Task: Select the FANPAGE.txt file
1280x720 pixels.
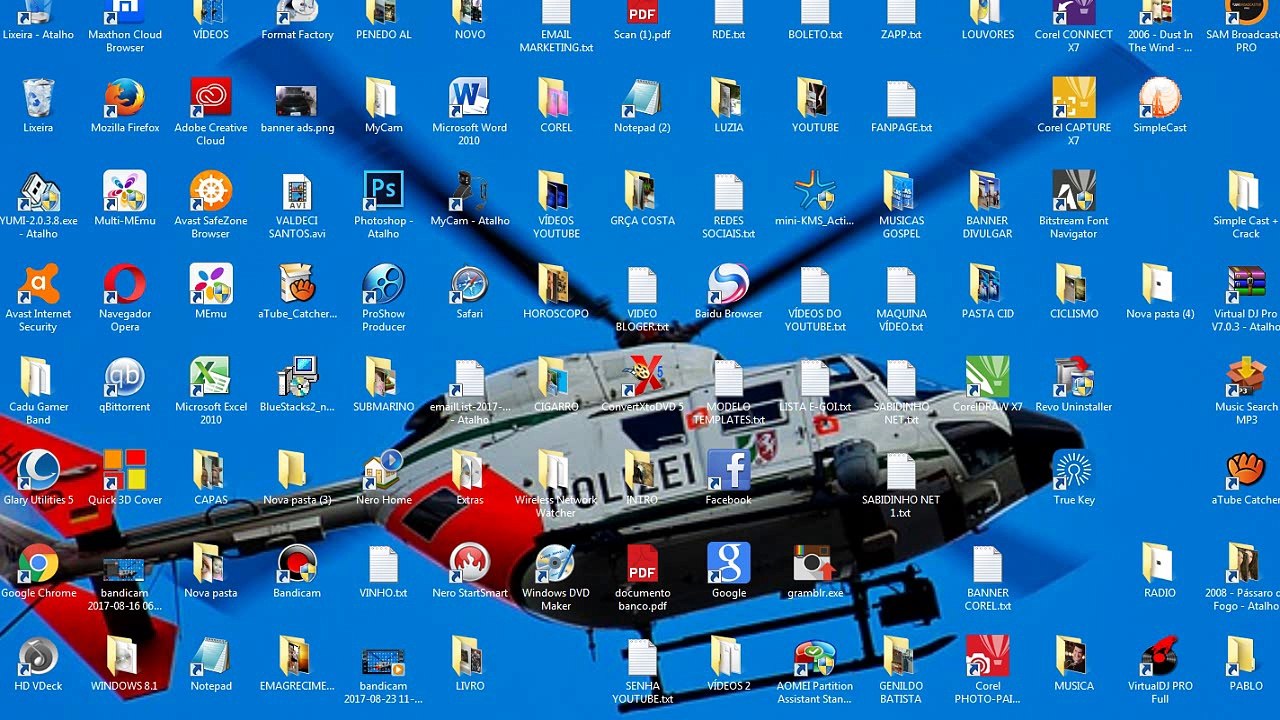Action: (x=901, y=99)
